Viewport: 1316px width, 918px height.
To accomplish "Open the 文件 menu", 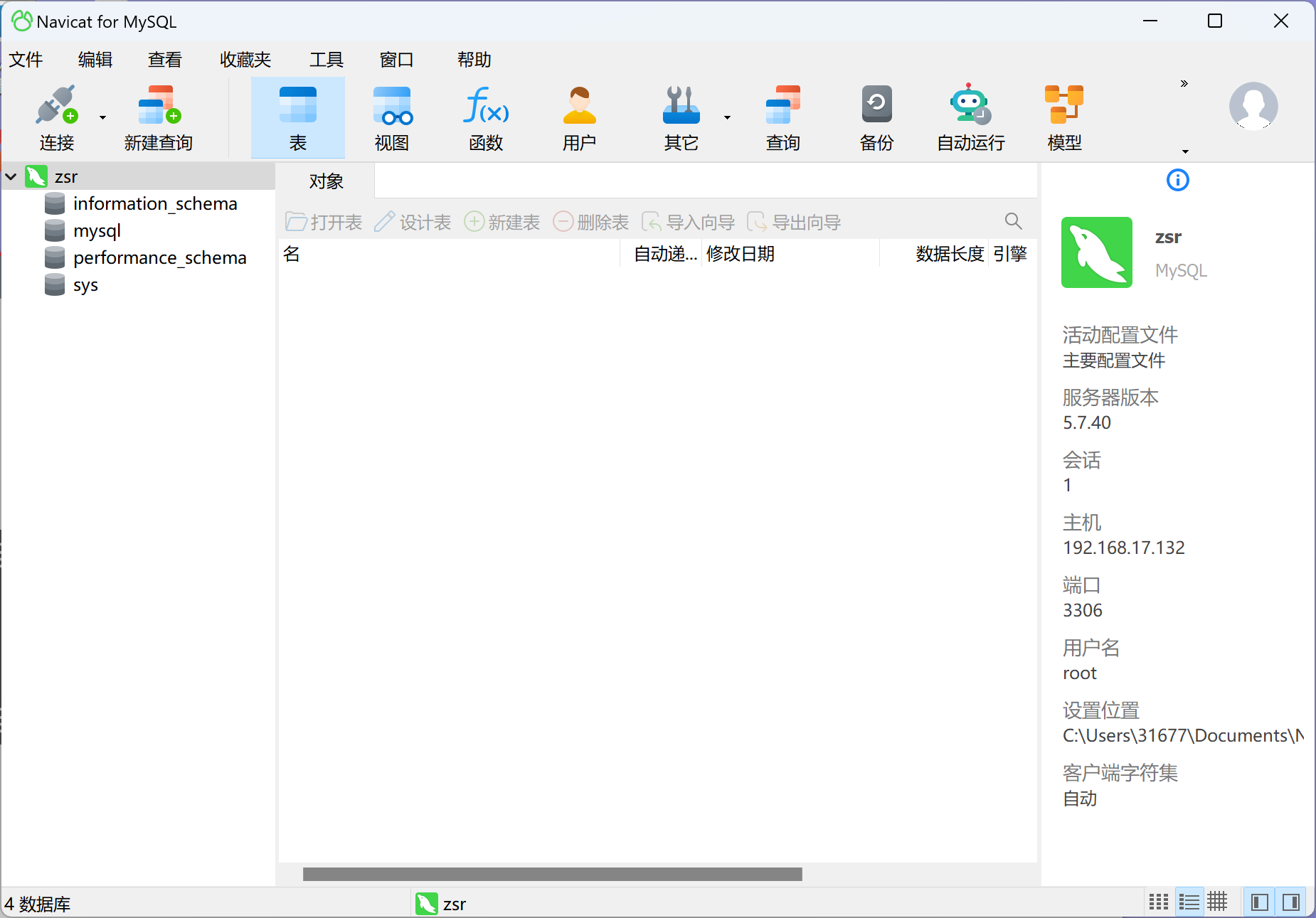I will click(26, 60).
